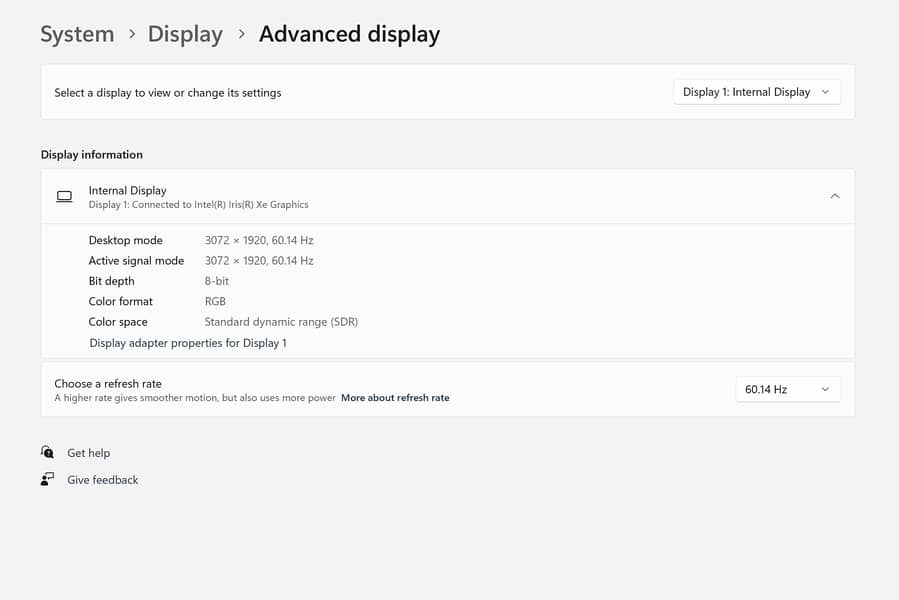899x600 pixels.
Task: Open the More about refresh rate link
Action: pos(395,398)
